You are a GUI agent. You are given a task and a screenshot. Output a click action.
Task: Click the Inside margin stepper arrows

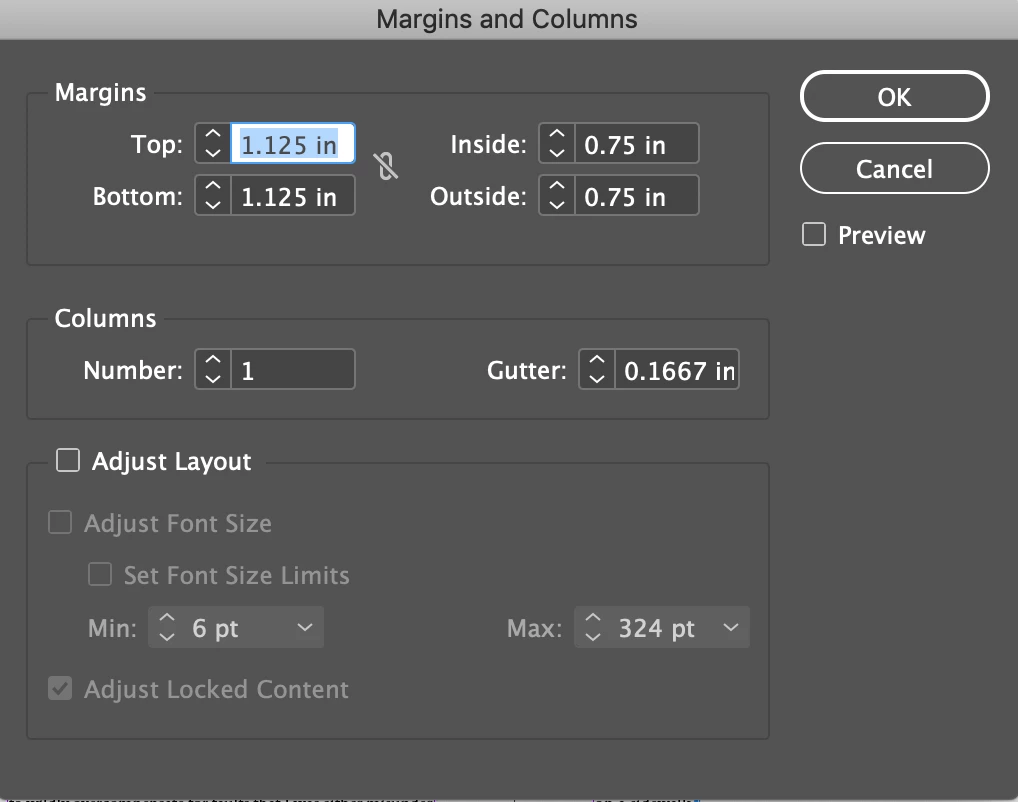tap(557, 144)
